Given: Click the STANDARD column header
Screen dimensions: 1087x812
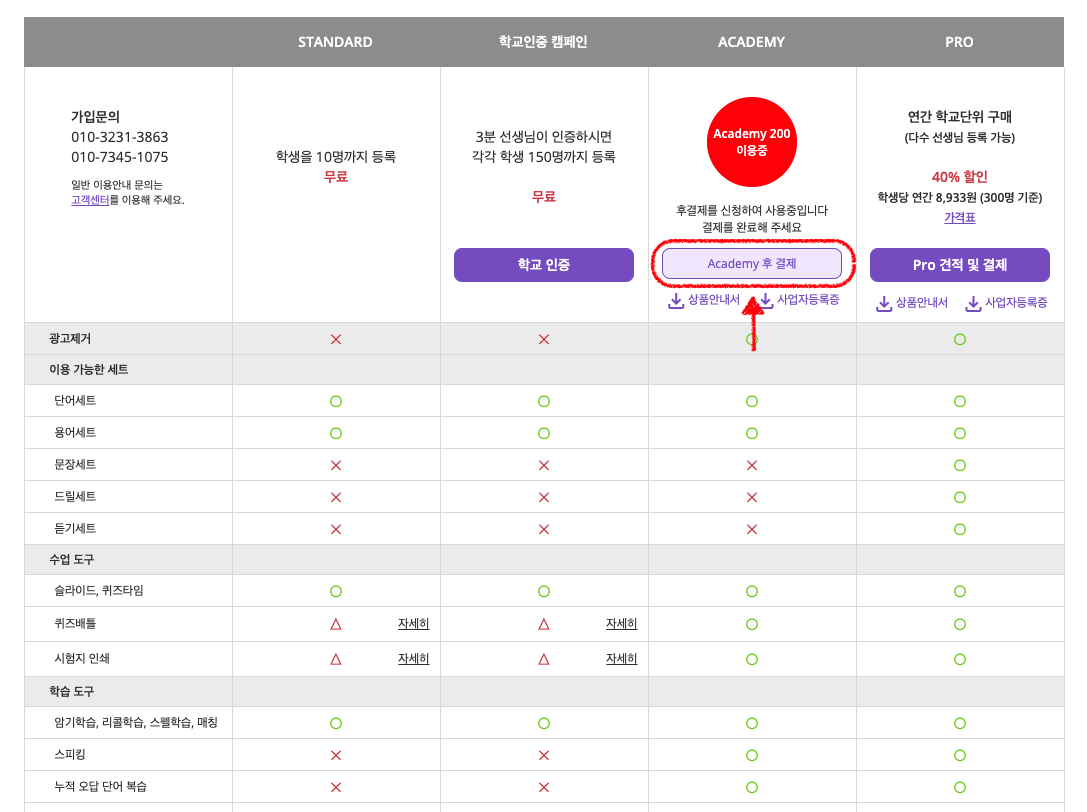Looking at the screenshot, I should coord(336,42).
